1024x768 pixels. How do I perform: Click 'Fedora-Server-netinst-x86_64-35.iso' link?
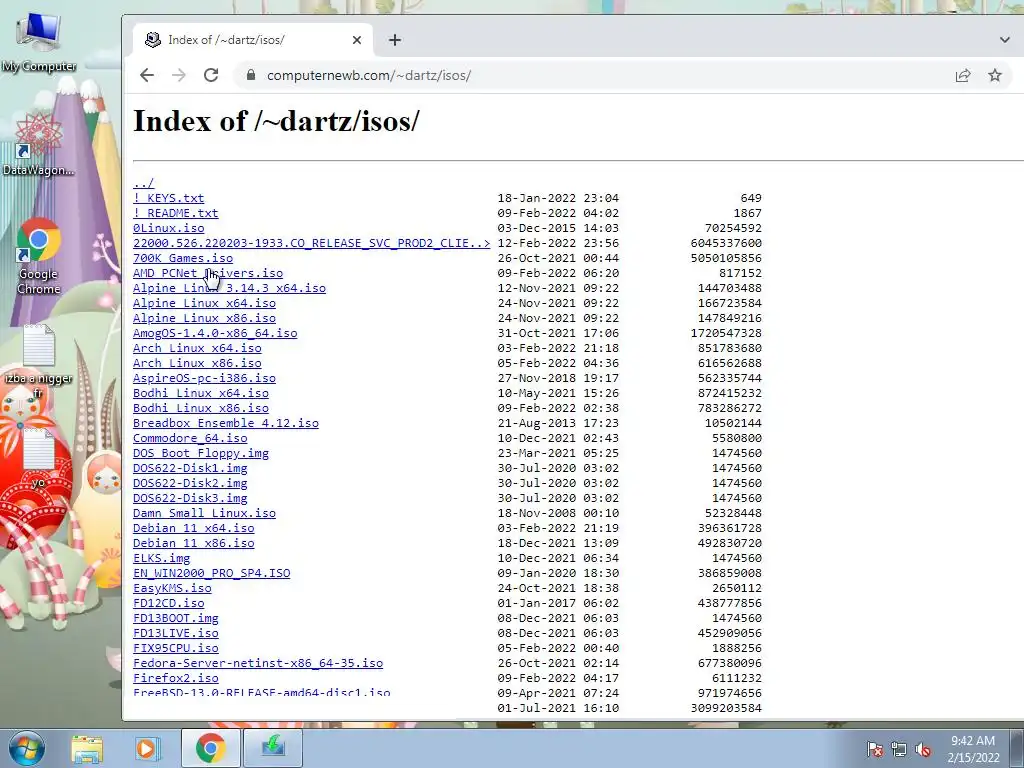(258, 664)
